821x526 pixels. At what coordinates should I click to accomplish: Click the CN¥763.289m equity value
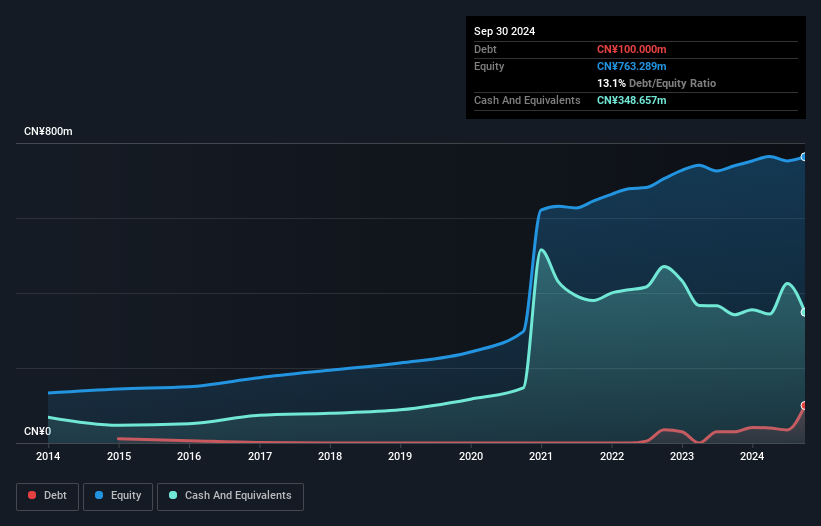tap(631, 66)
